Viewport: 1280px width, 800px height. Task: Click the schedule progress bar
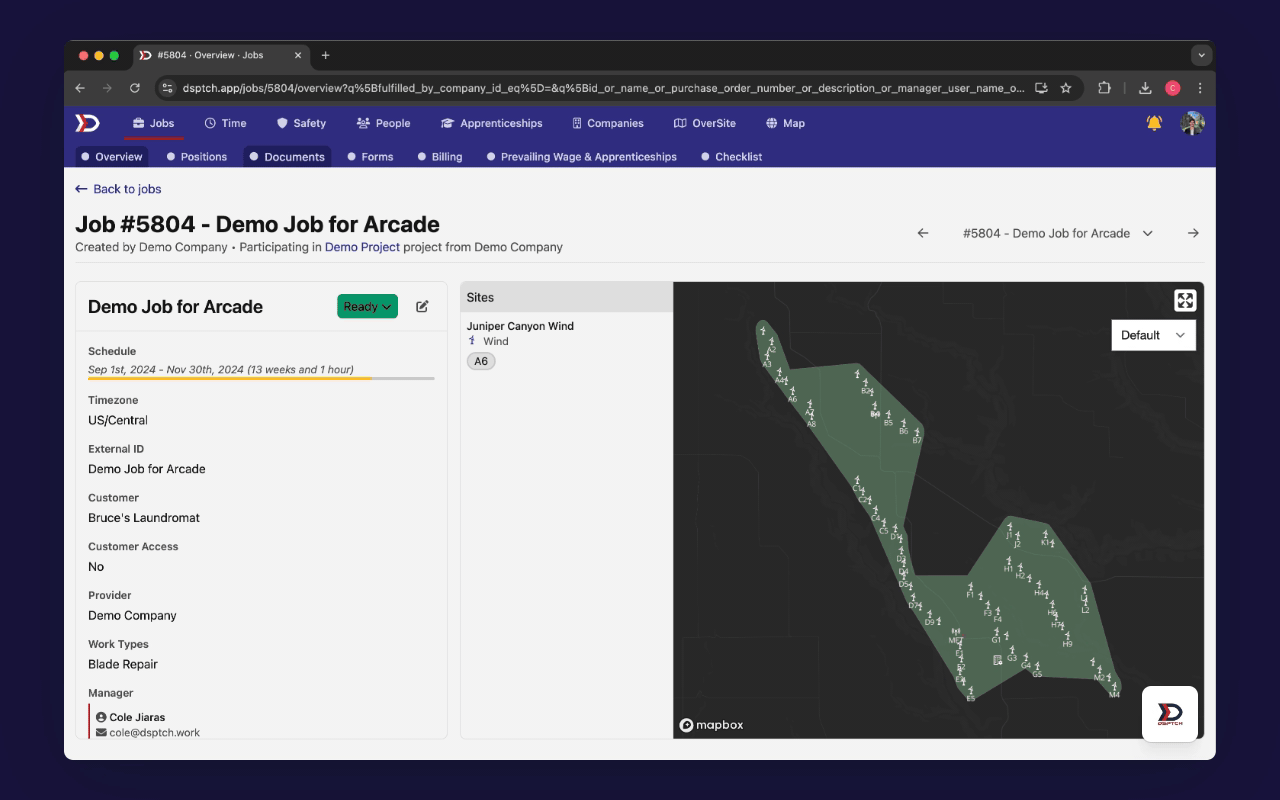click(x=261, y=379)
